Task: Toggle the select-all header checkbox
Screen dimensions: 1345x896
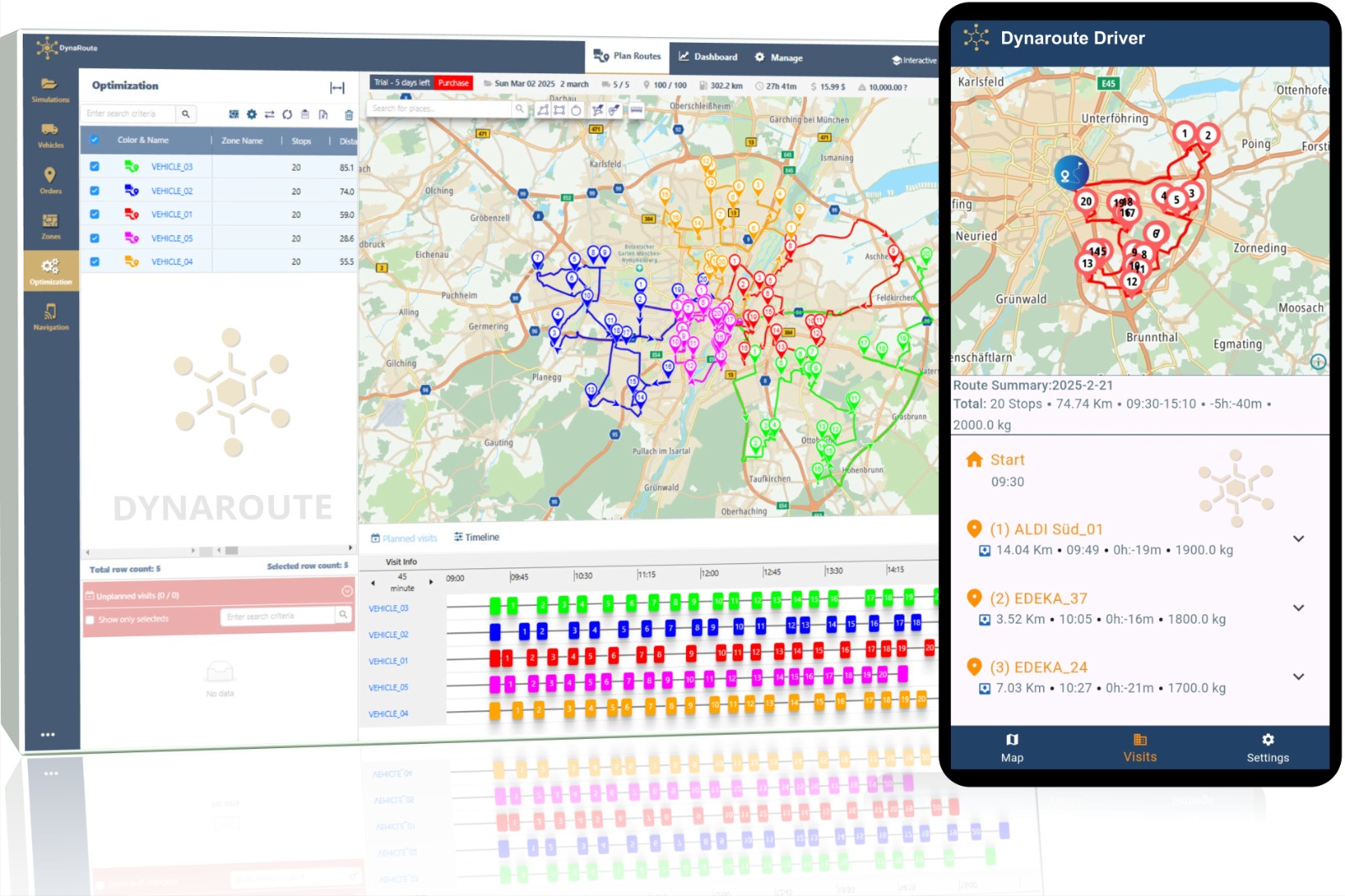Action: coord(94,140)
